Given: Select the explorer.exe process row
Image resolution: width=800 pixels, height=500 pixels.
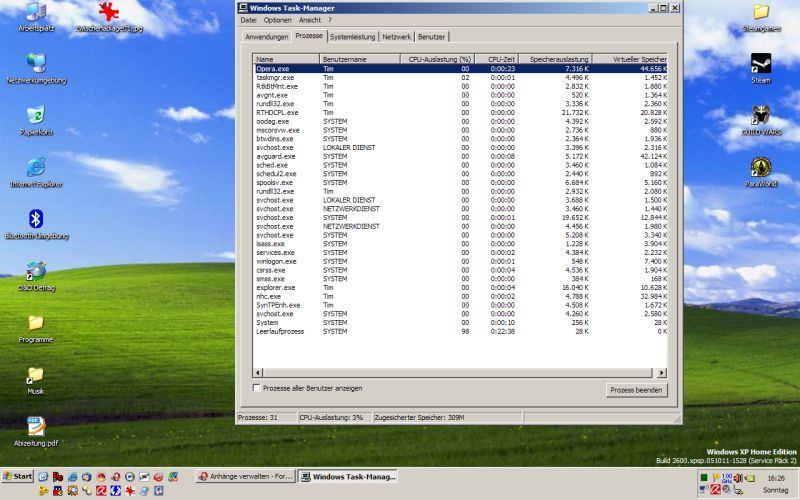Looking at the screenshot, I should click(460, 287).
